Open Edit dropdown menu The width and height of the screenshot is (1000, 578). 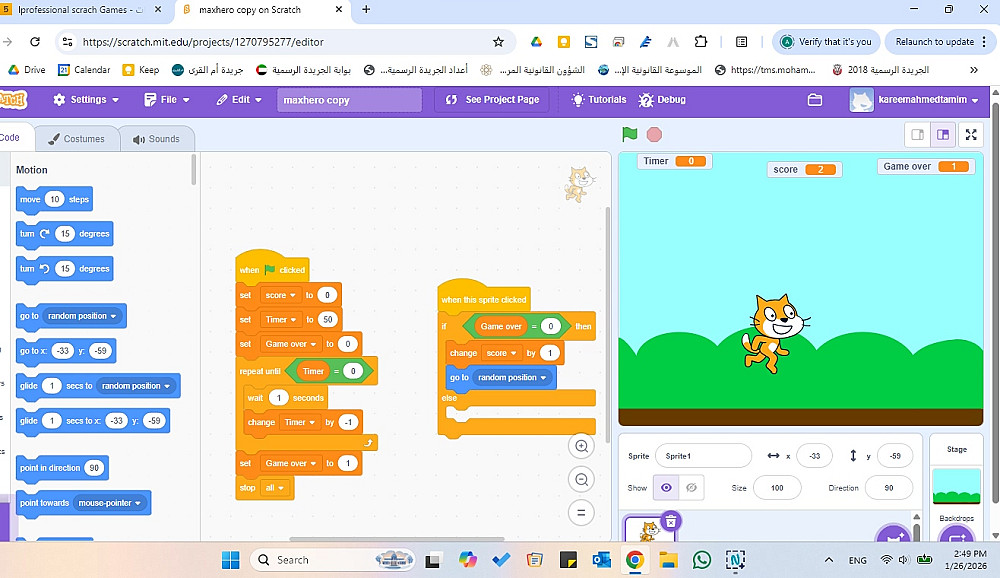(x=239, y=100)
